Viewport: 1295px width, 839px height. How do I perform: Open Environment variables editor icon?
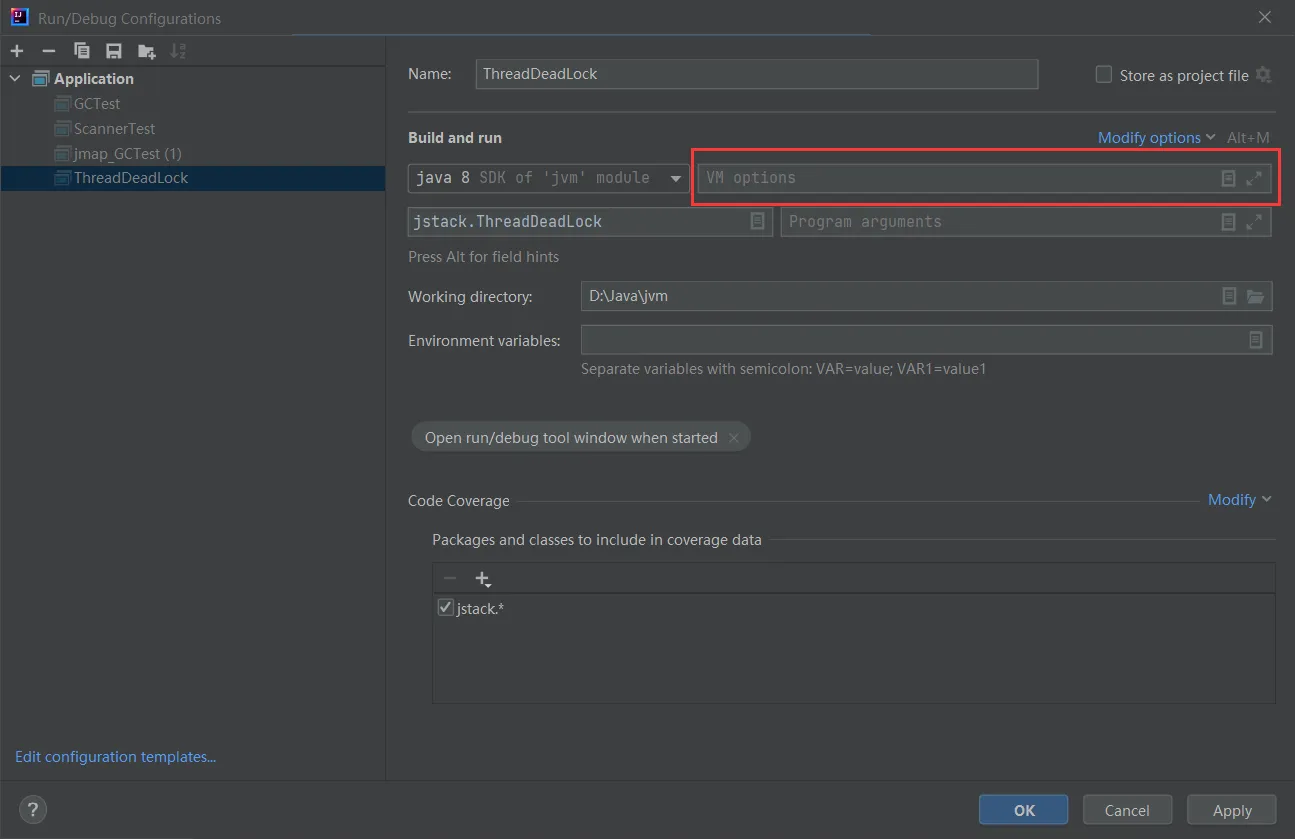tap(1256, 340)
